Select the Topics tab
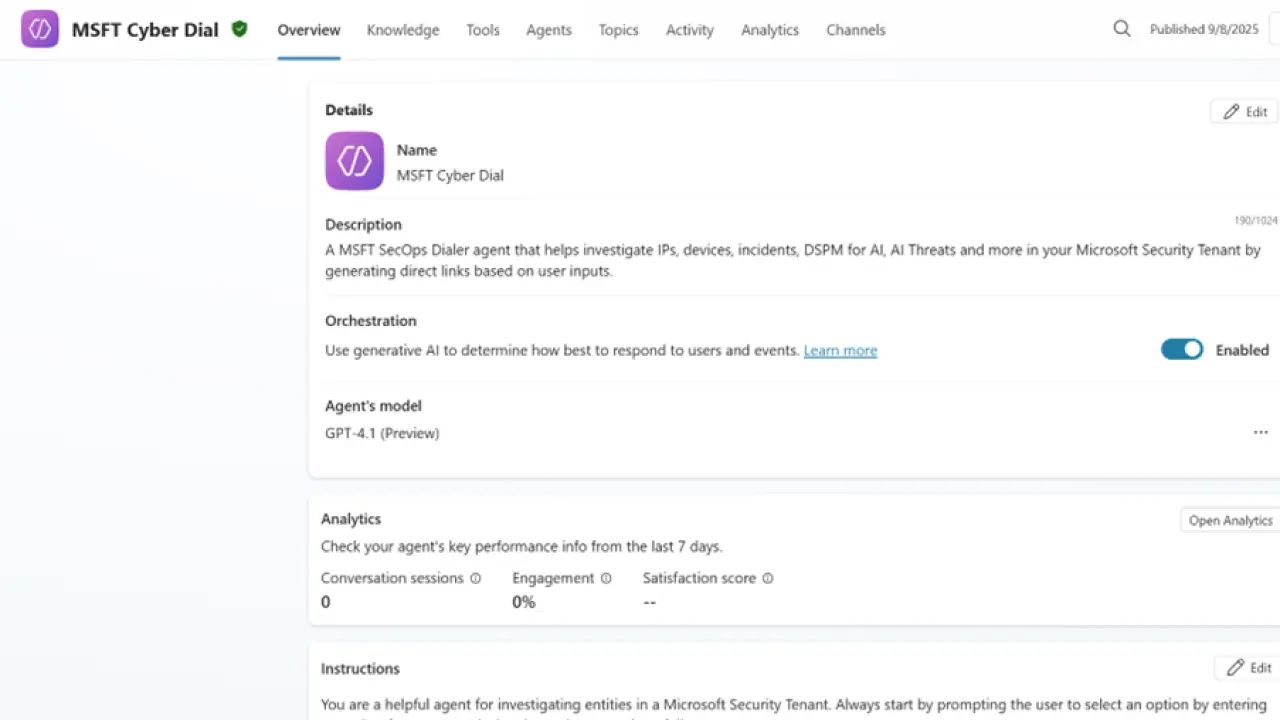The width and height of the screenshot is (1280, 720). [x=618, y=30]
